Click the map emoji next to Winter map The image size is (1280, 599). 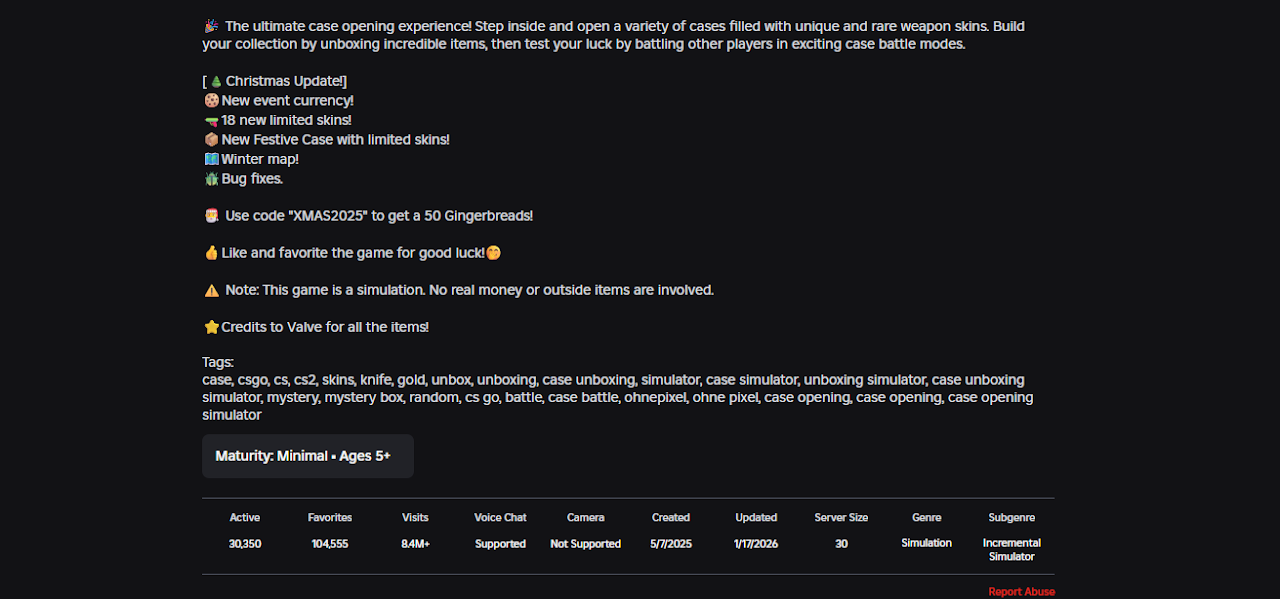click(x=211, y=159)
